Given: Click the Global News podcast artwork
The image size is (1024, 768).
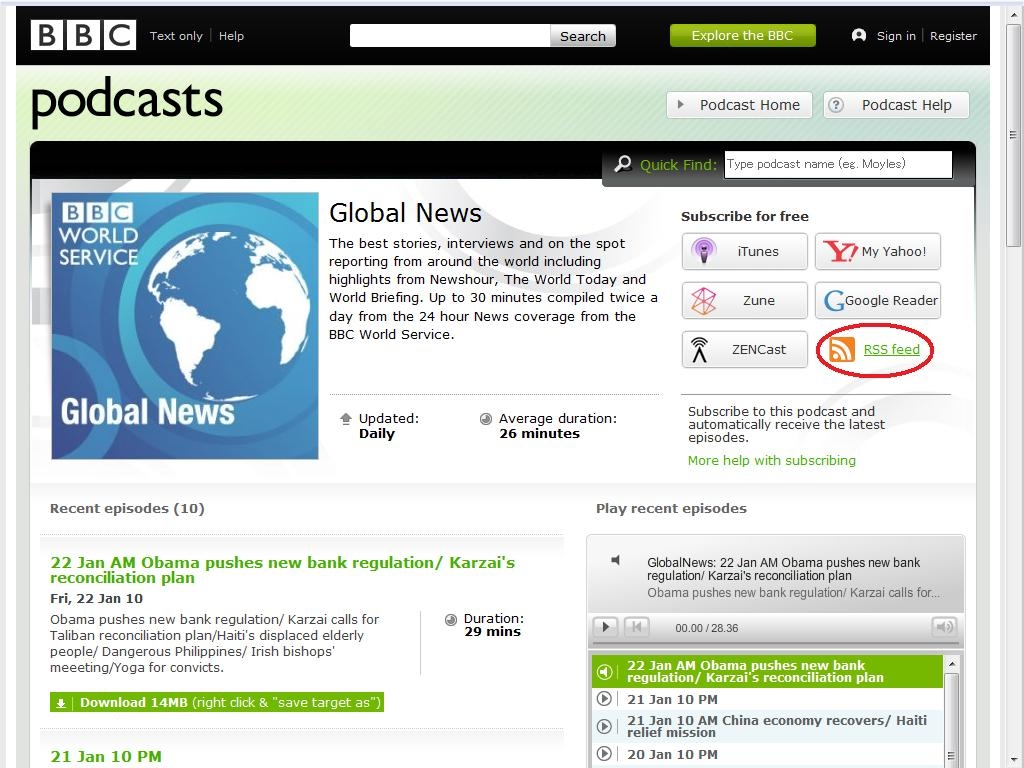Looking at the screenshot, I should (185, 325).
